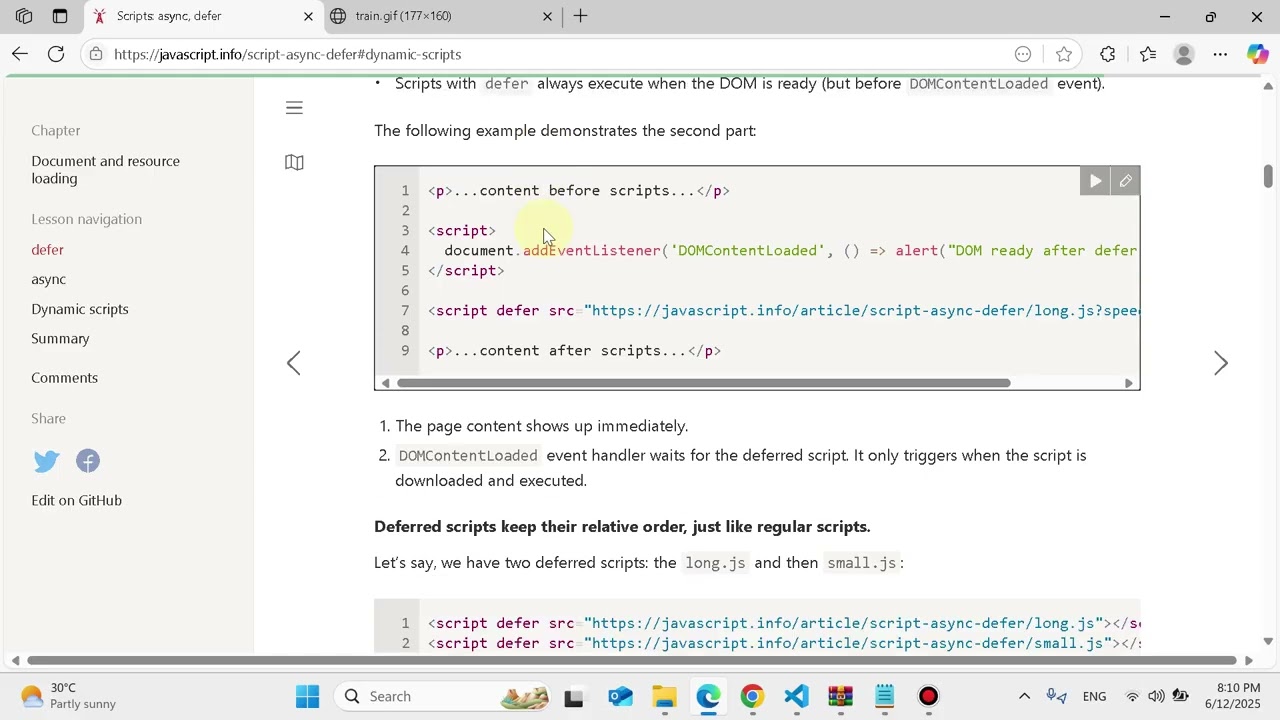Open the Copilot sidebar icon
This screenshot has height=720, width=1280.
tap(1257, 54)
